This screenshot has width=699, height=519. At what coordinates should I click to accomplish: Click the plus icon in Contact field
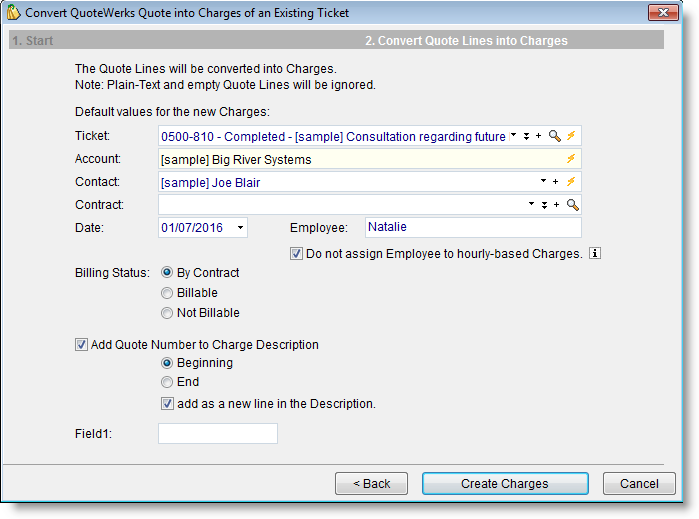point(555,182)
